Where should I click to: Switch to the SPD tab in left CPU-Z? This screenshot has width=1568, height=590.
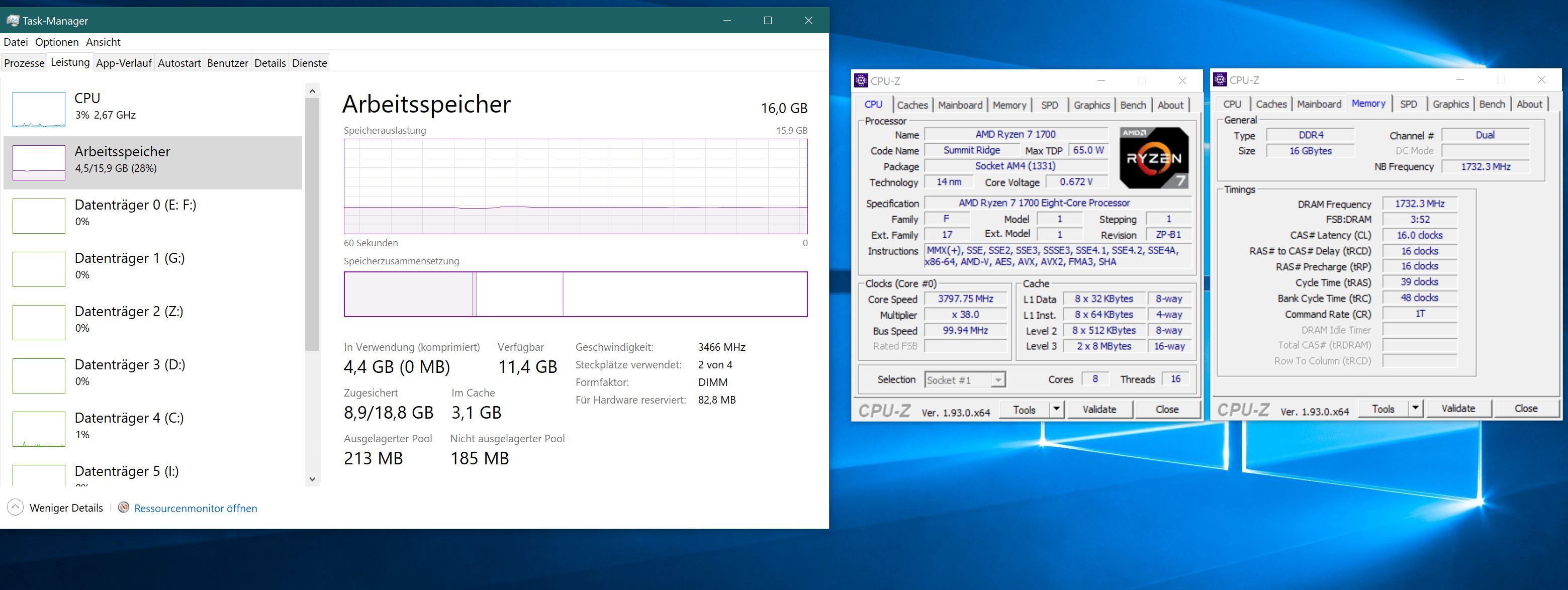1049,105
